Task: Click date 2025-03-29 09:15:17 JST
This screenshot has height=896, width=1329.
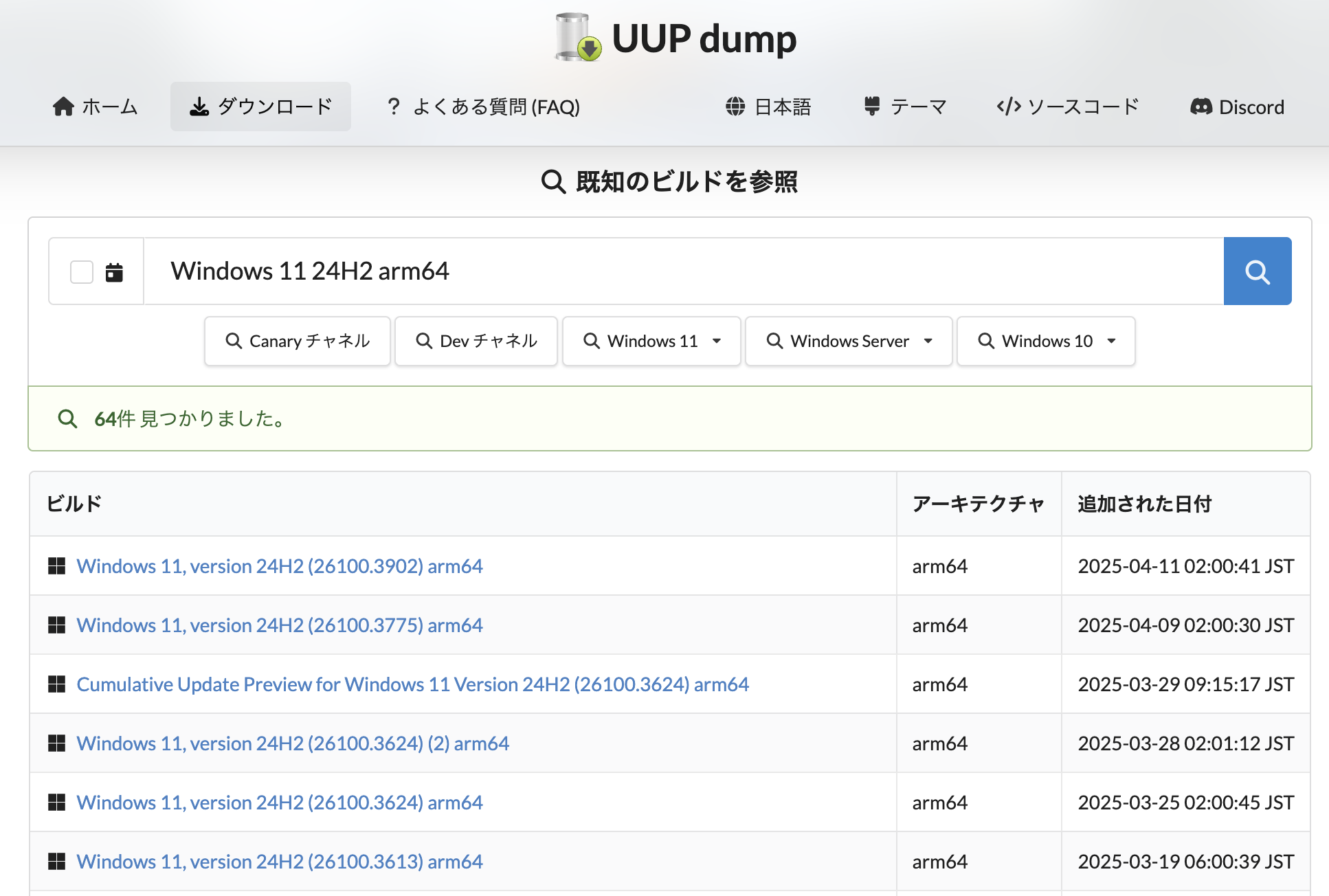Action: point(1186,684)
